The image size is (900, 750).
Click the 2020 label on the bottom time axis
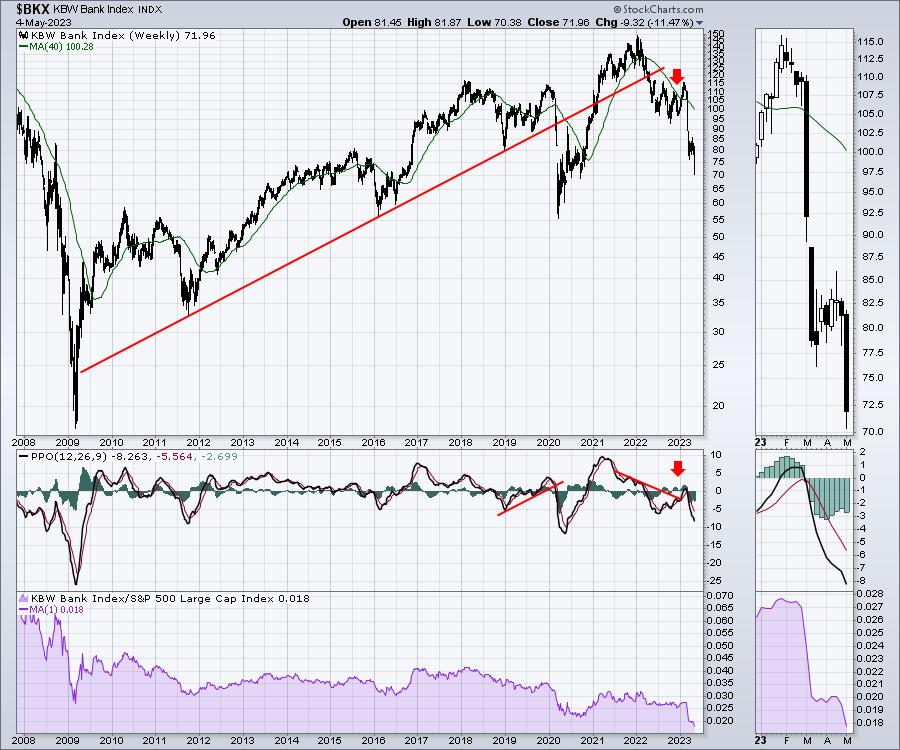(550, 739)
